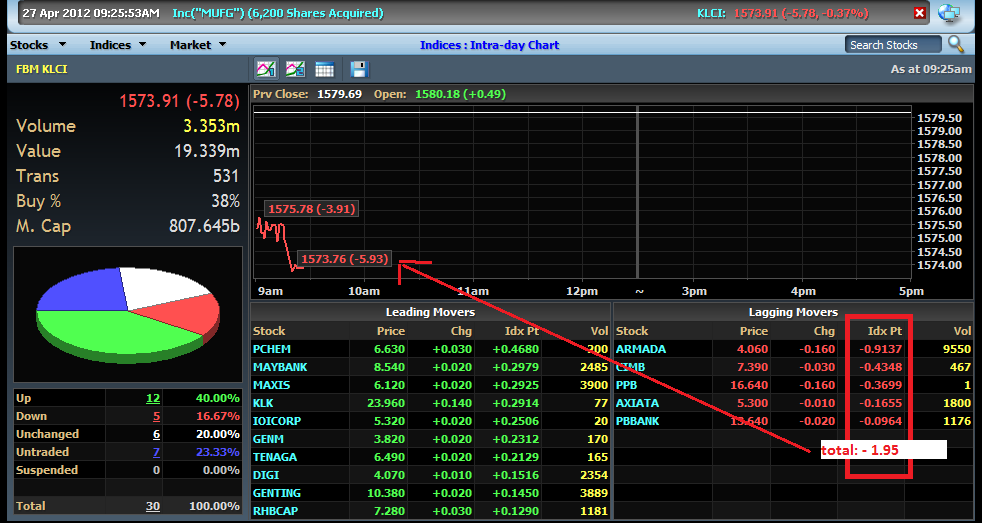Click the Indices : Intra-day Chart title
The width and height of the screenshot is (982, 523).
tap(489, 45)
